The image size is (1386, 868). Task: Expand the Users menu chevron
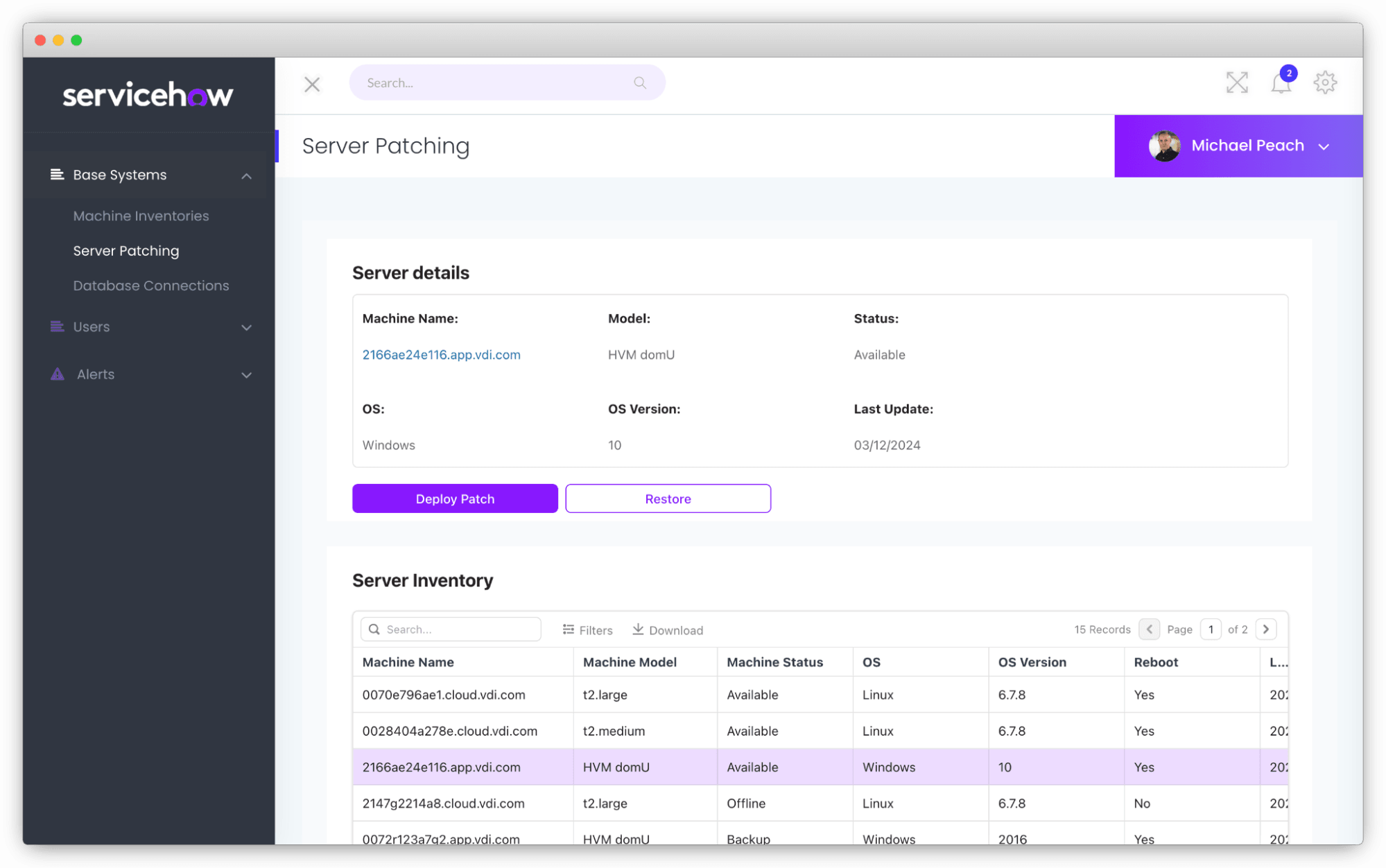[x=246, y=327]
